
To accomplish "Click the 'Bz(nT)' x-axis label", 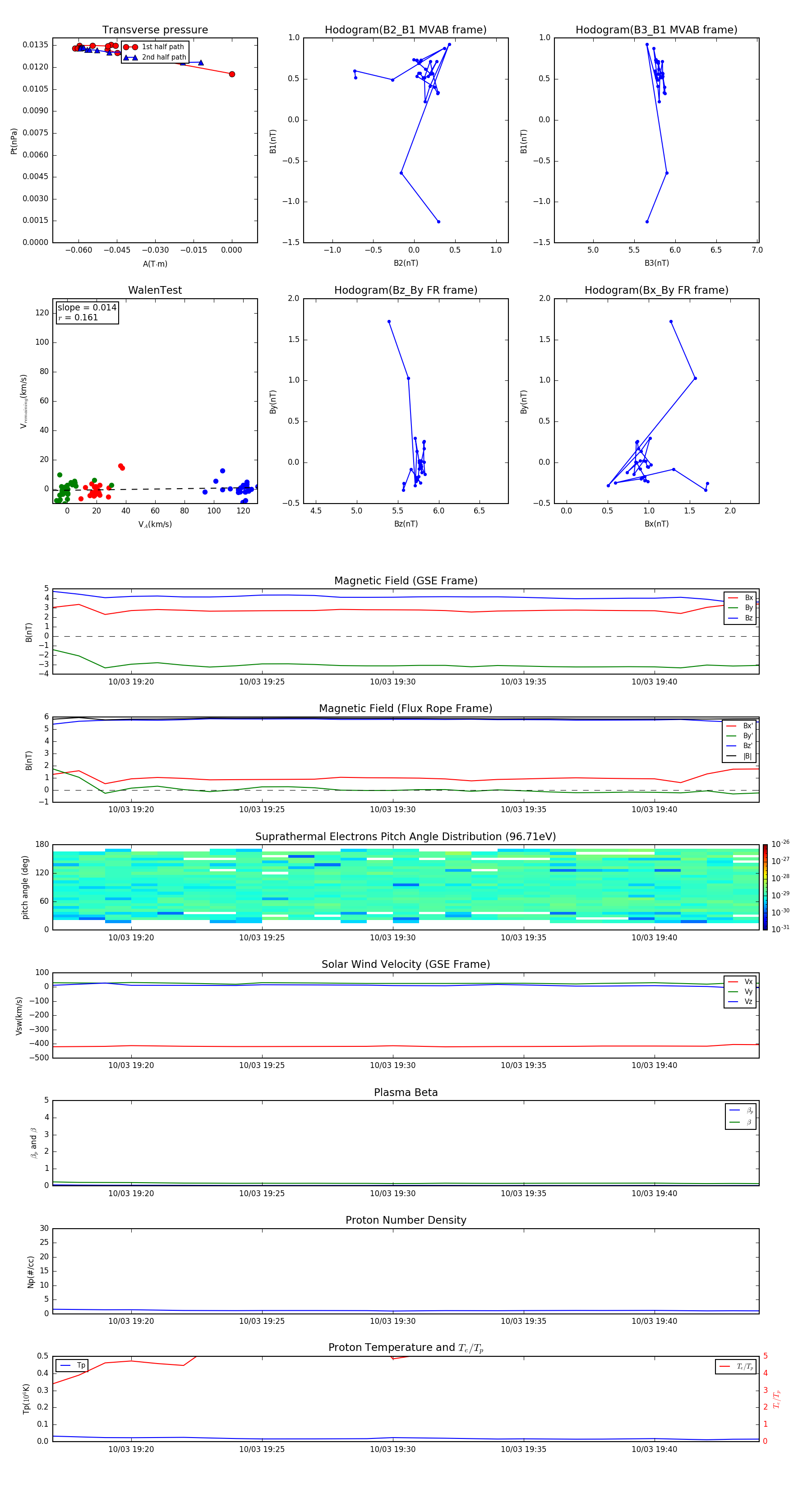I will click(x=406, y=524).
